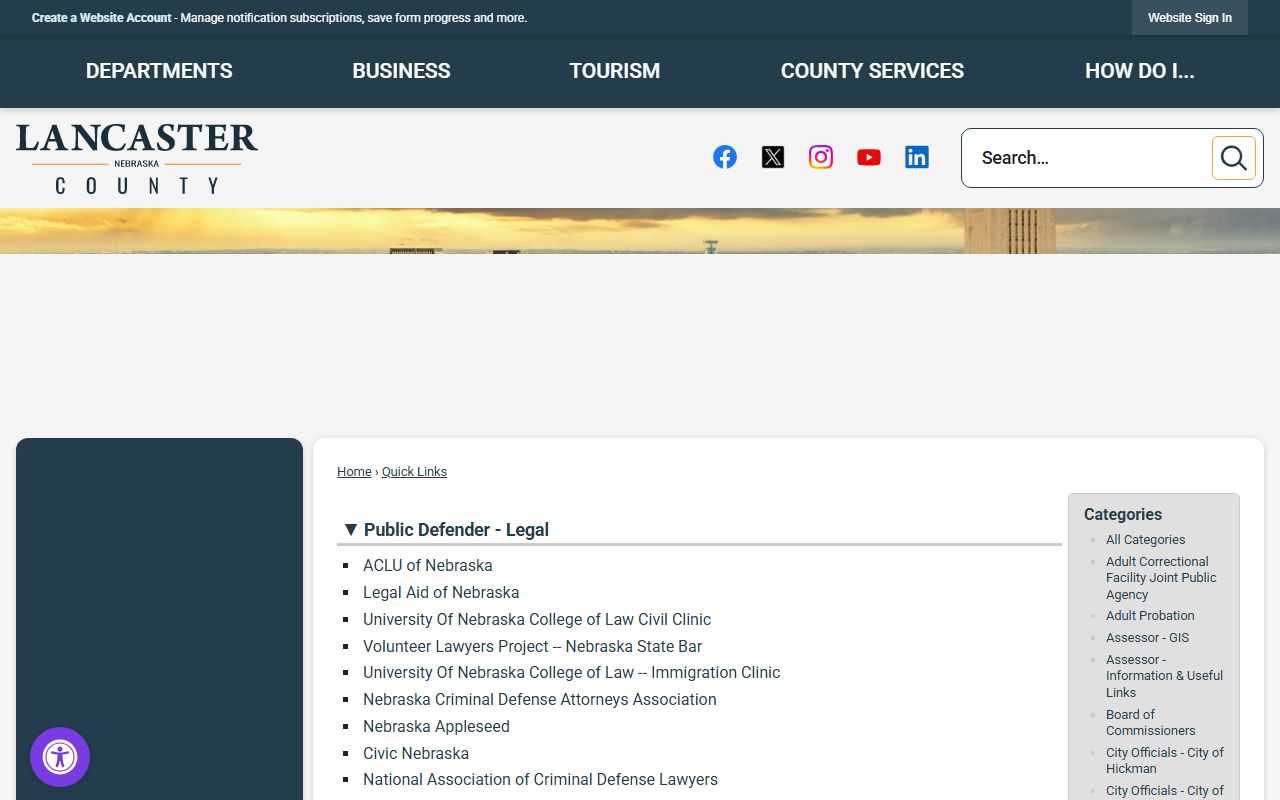This screenshot has width=1280, height=800.
Task: Open Volunteer Lawyers Project link
Action: click(x=533, y=647)
